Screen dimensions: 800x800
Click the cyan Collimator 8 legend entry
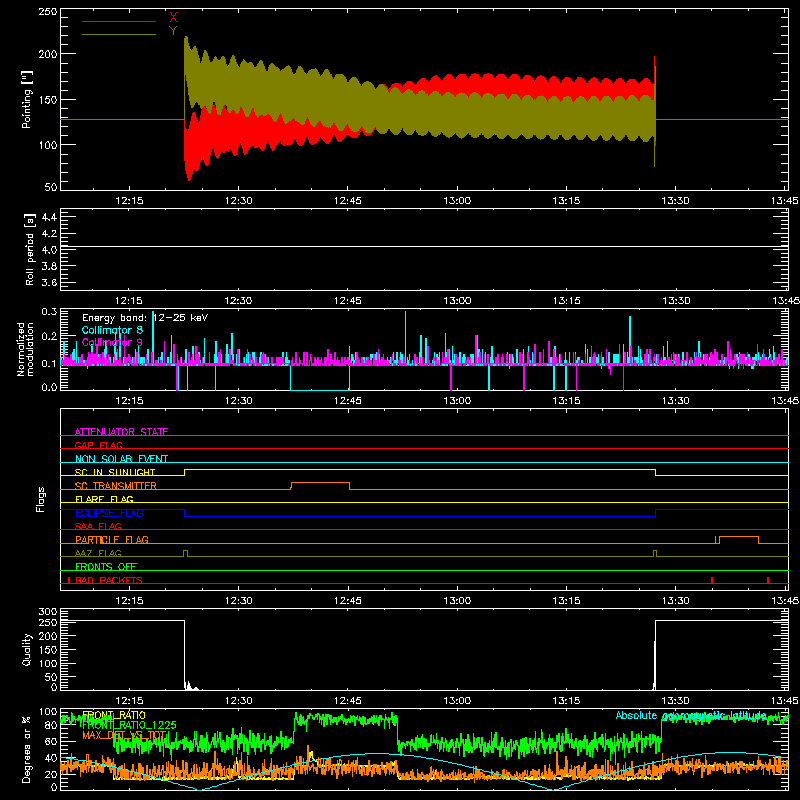[112, 330]
